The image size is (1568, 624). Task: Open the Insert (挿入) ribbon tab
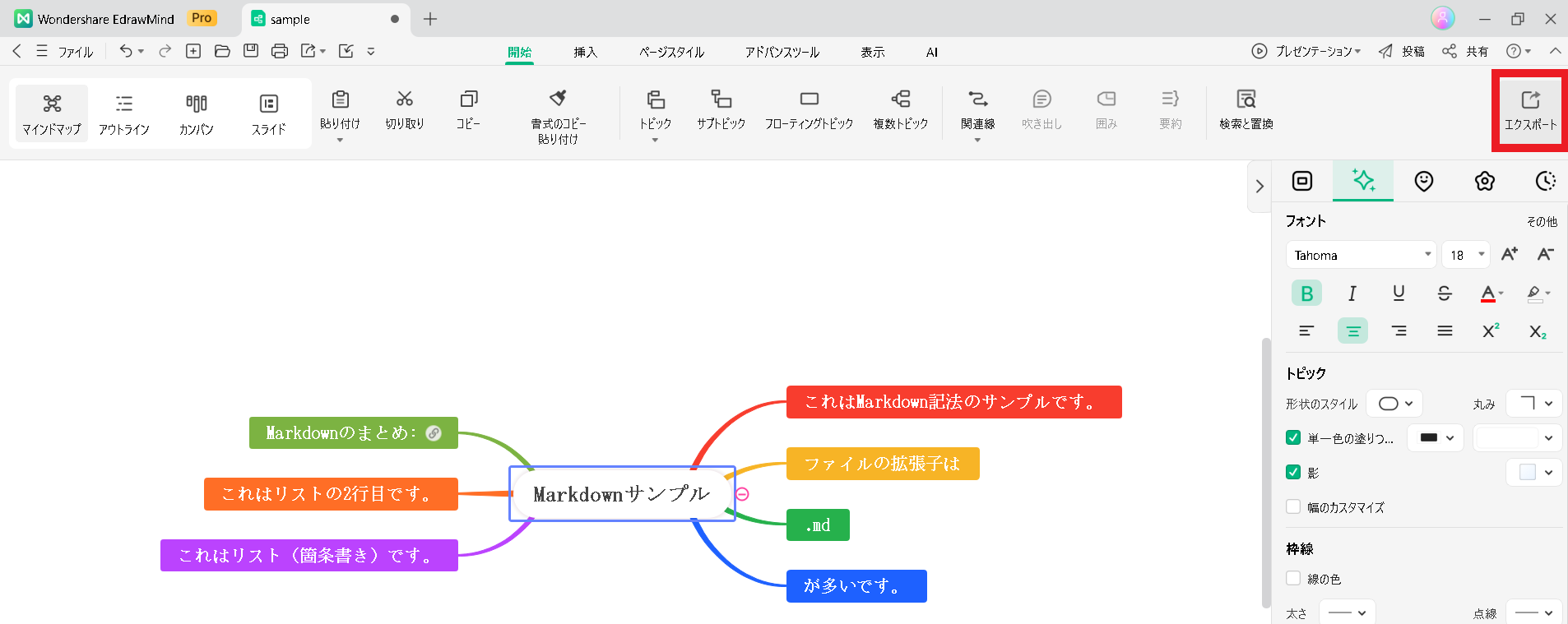[585, 52]
